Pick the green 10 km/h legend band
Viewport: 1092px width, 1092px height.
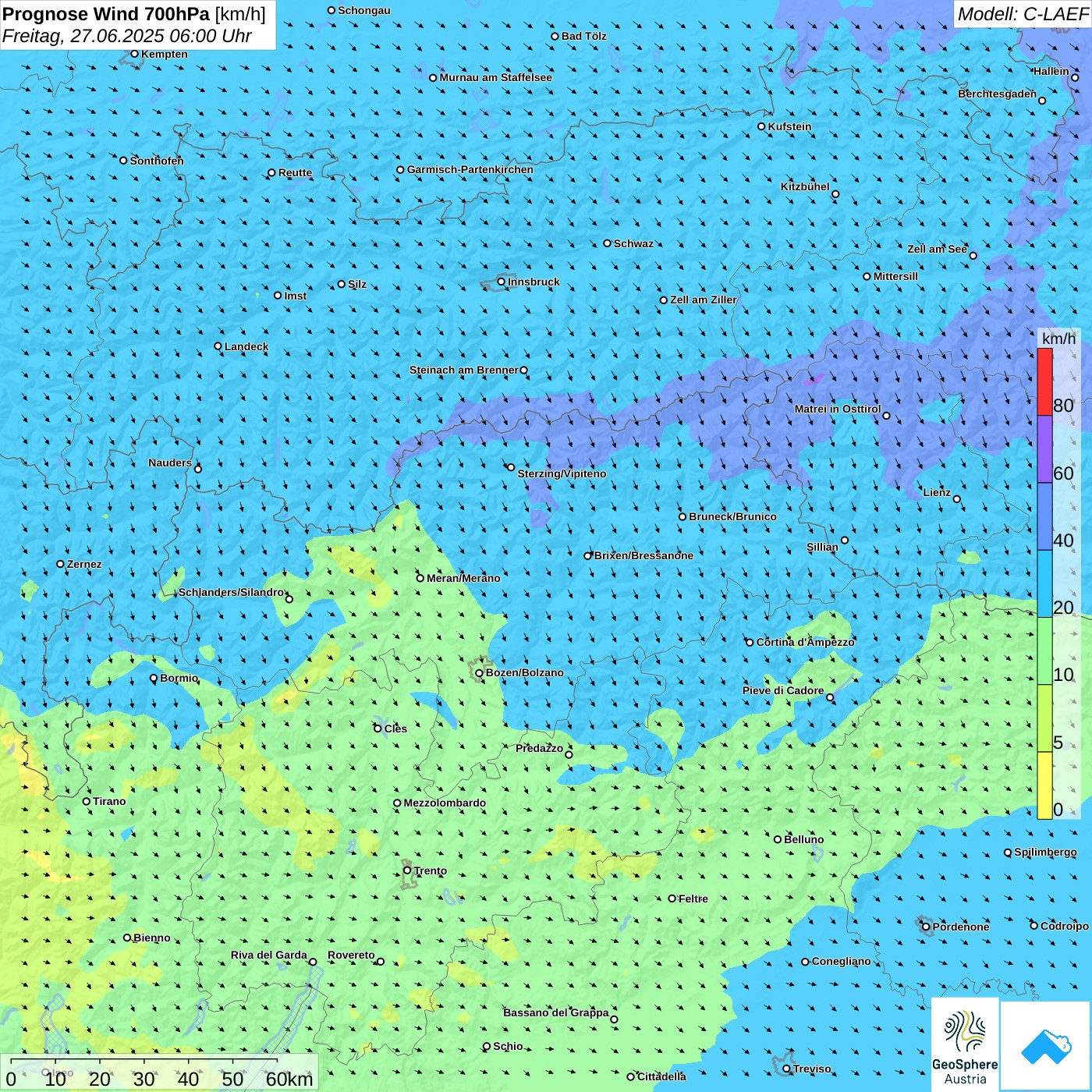1044,651
